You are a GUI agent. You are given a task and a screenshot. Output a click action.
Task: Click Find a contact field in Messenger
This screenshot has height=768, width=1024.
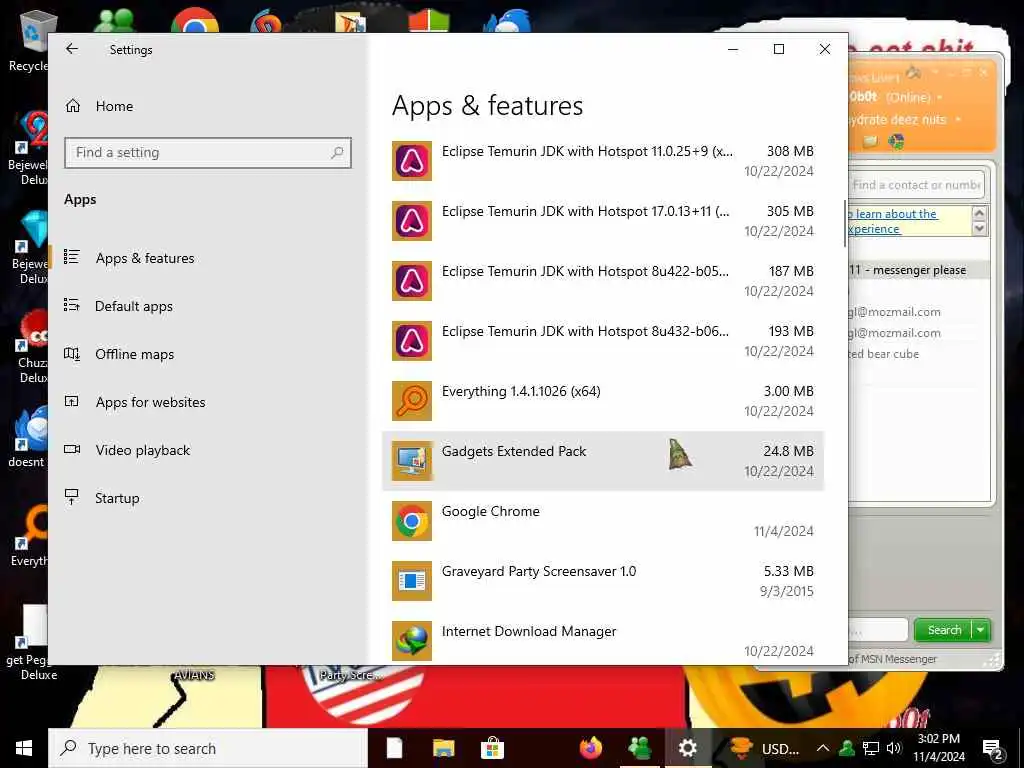click(x=916, y=185)
